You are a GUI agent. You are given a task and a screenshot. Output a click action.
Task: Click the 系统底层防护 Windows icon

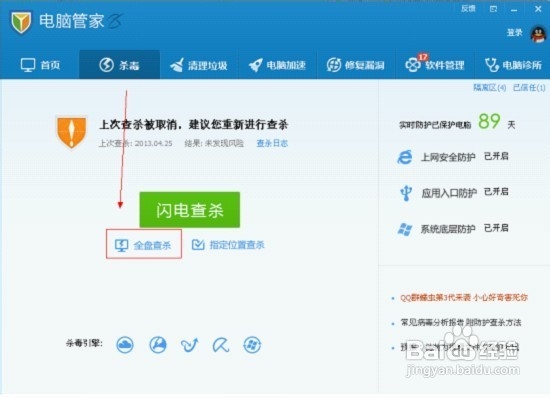tap(405, 229)
